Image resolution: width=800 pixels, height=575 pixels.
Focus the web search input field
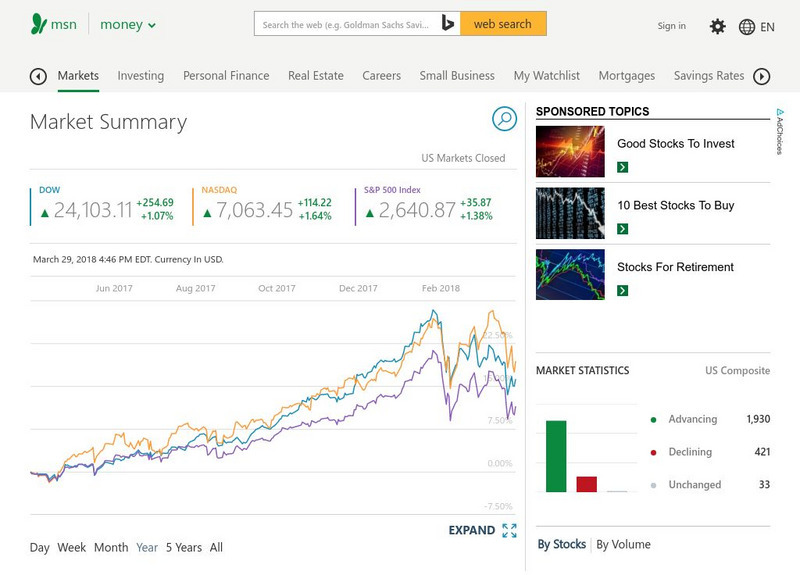pyautogui.click(x=345, y=24)
